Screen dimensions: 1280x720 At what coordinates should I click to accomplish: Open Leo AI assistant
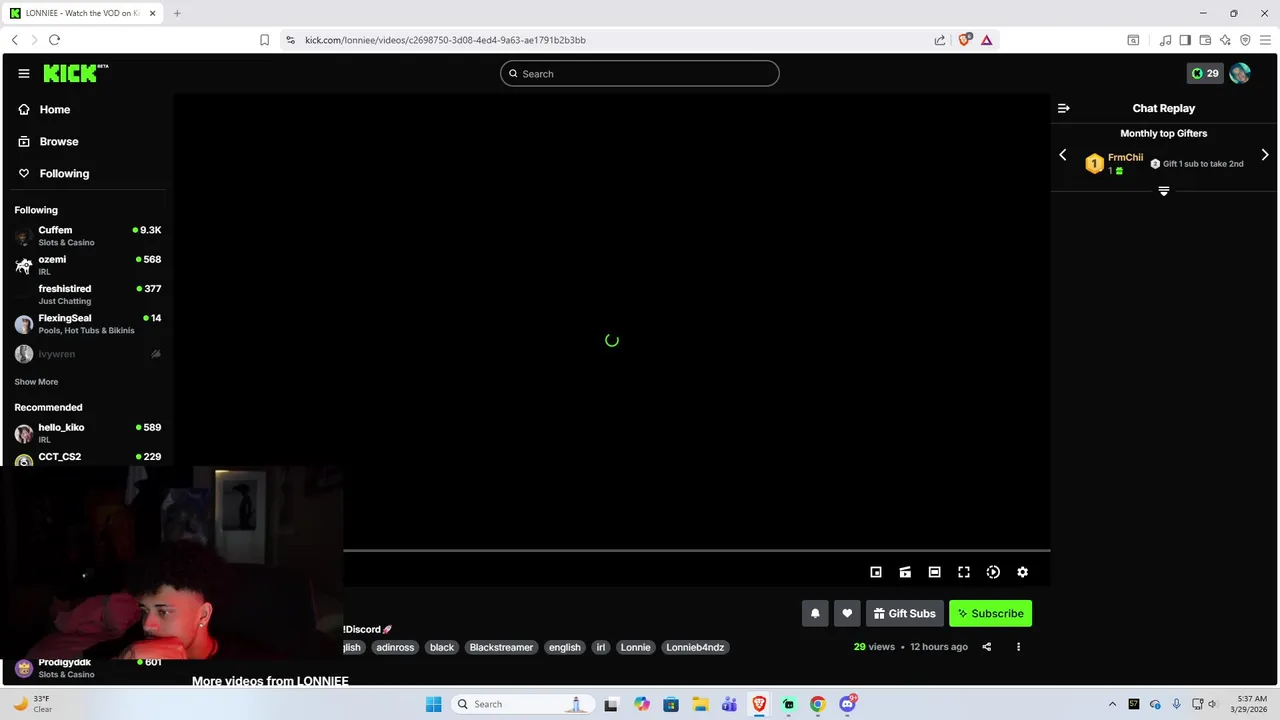[1225, 40]
